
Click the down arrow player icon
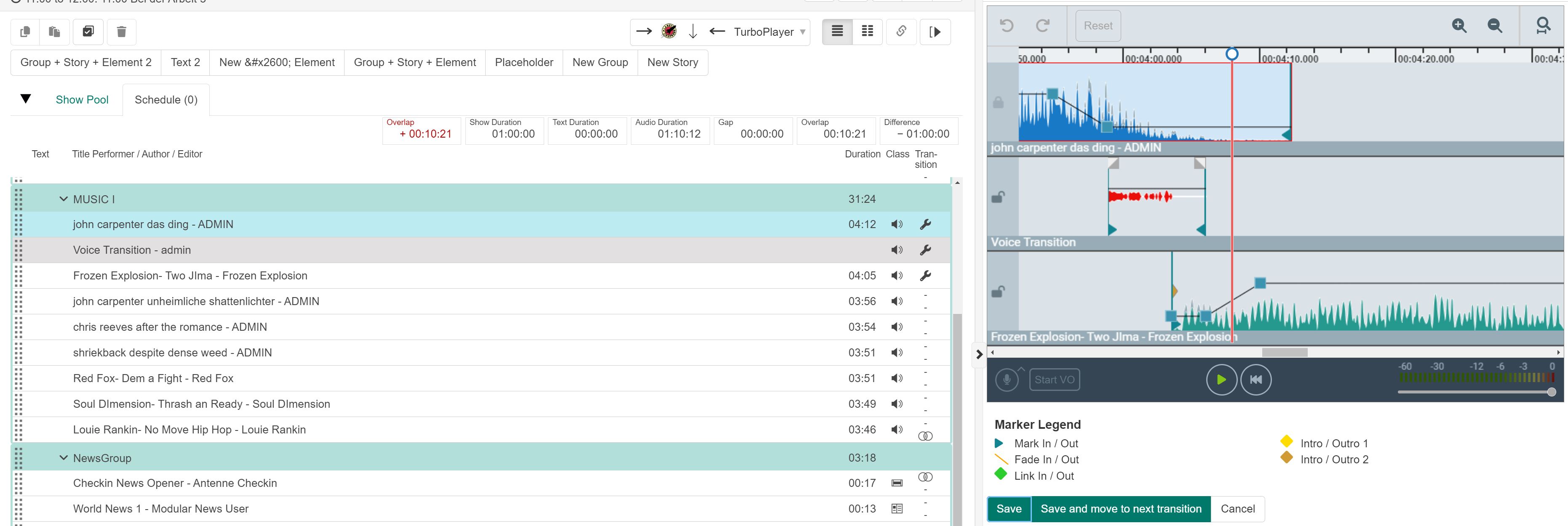(x=693, y=32)
